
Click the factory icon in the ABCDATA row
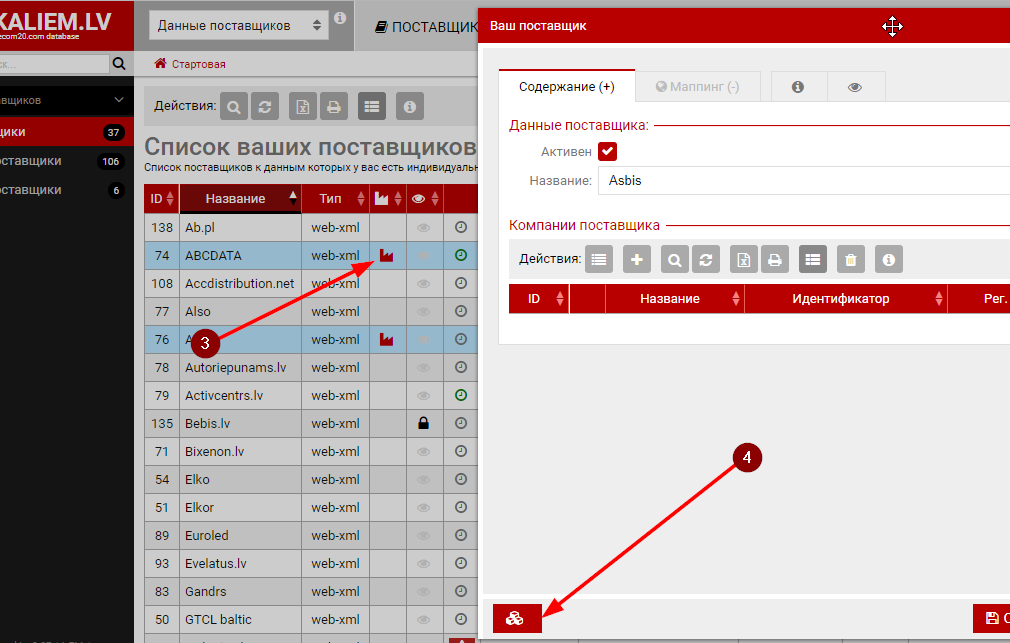point(385,256)
